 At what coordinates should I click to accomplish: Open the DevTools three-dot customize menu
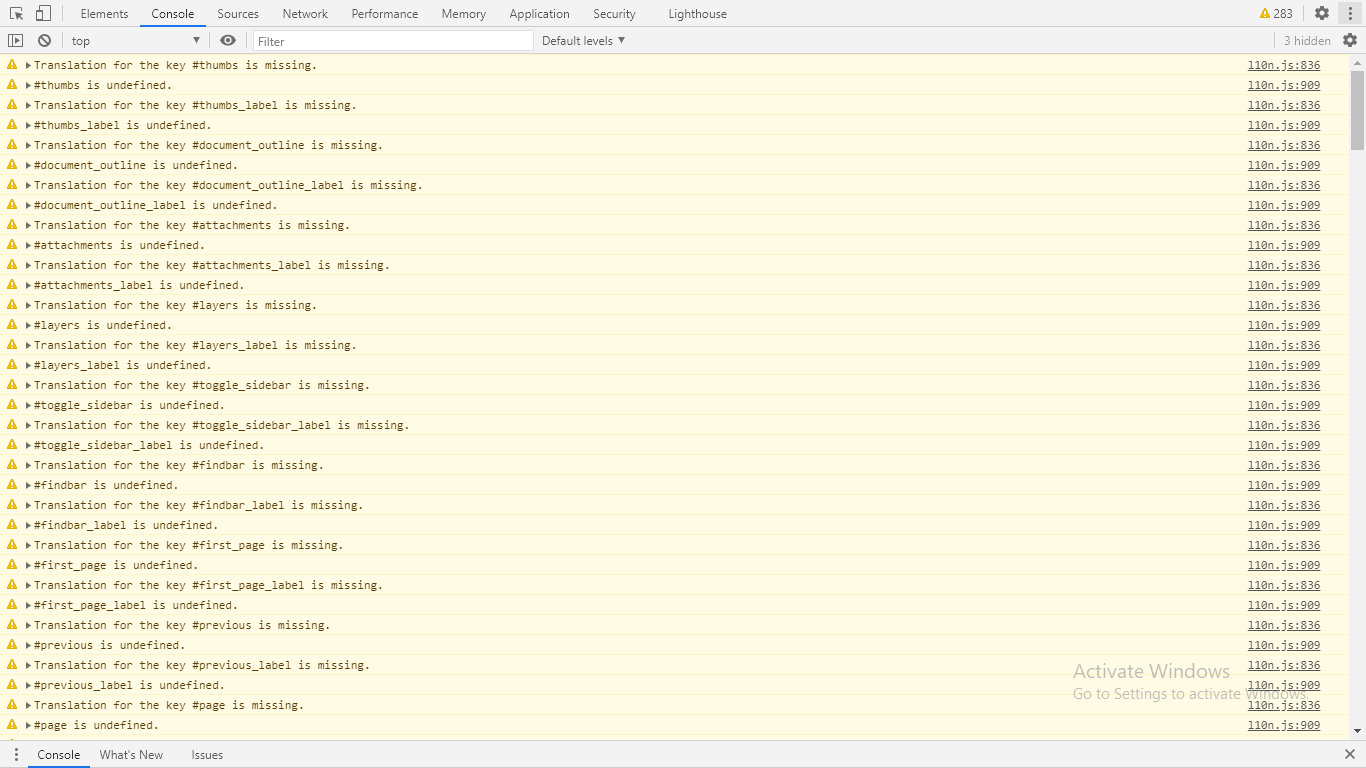point(1350,13)
